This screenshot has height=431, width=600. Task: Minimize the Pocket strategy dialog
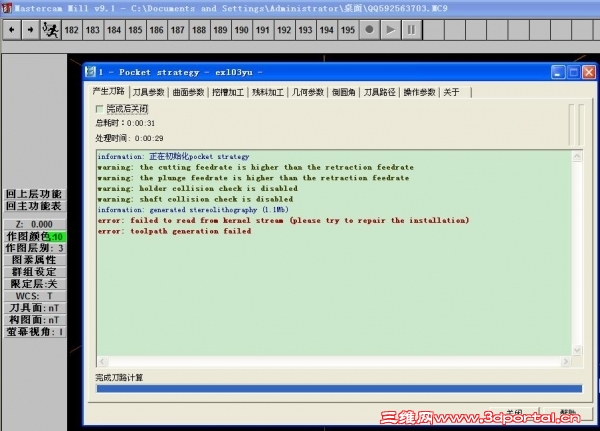click(558, 72)
